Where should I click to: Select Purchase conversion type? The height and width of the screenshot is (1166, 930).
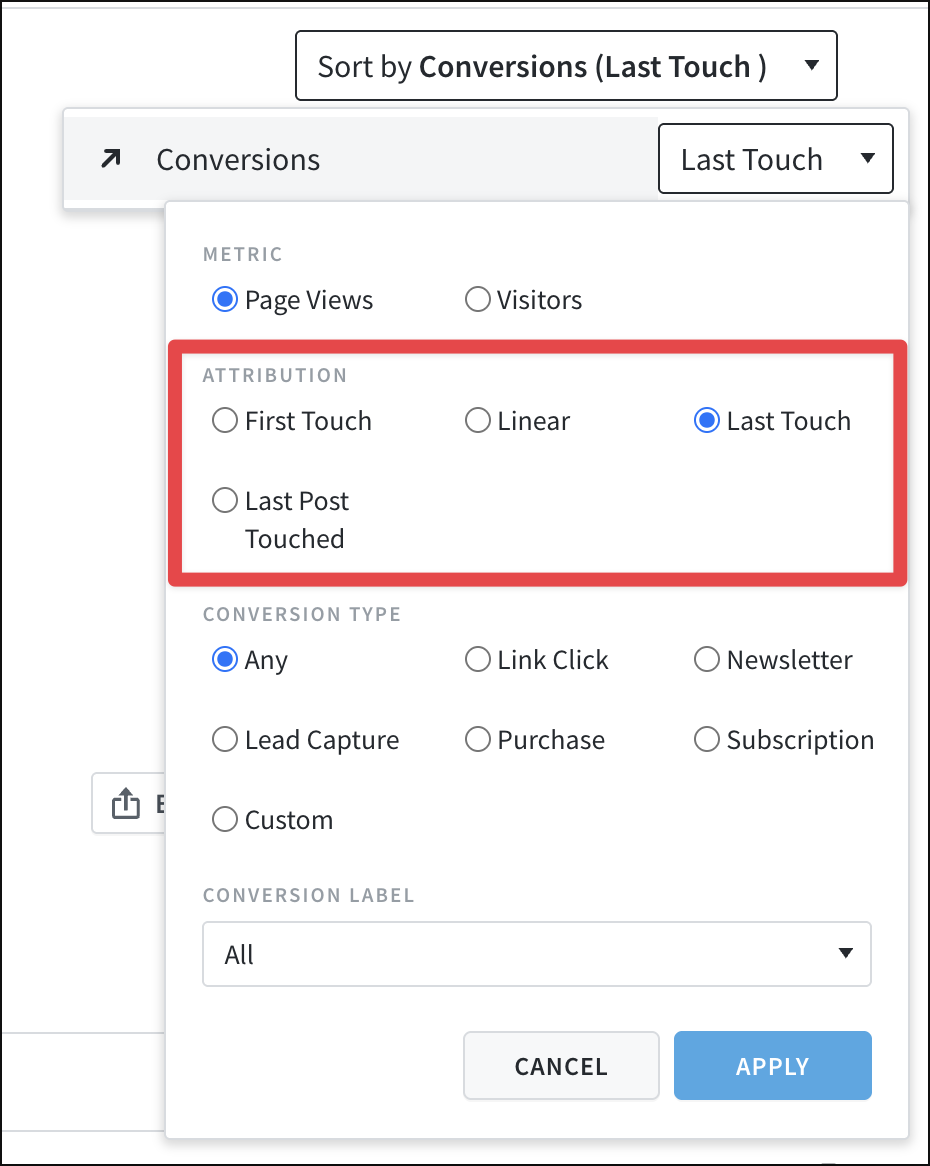click(477, 739)
